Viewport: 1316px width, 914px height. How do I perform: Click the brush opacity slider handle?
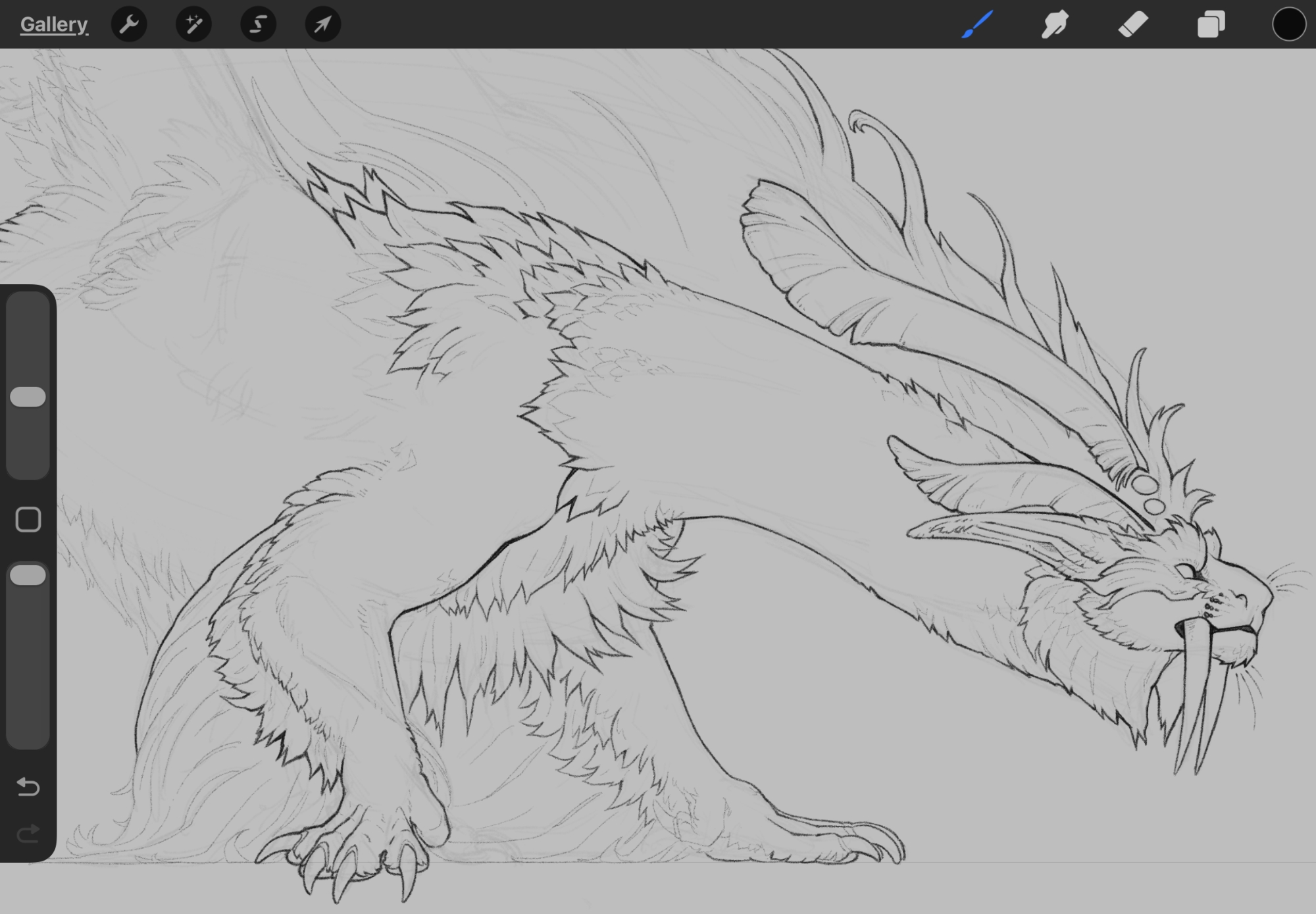tap(28, 575)
